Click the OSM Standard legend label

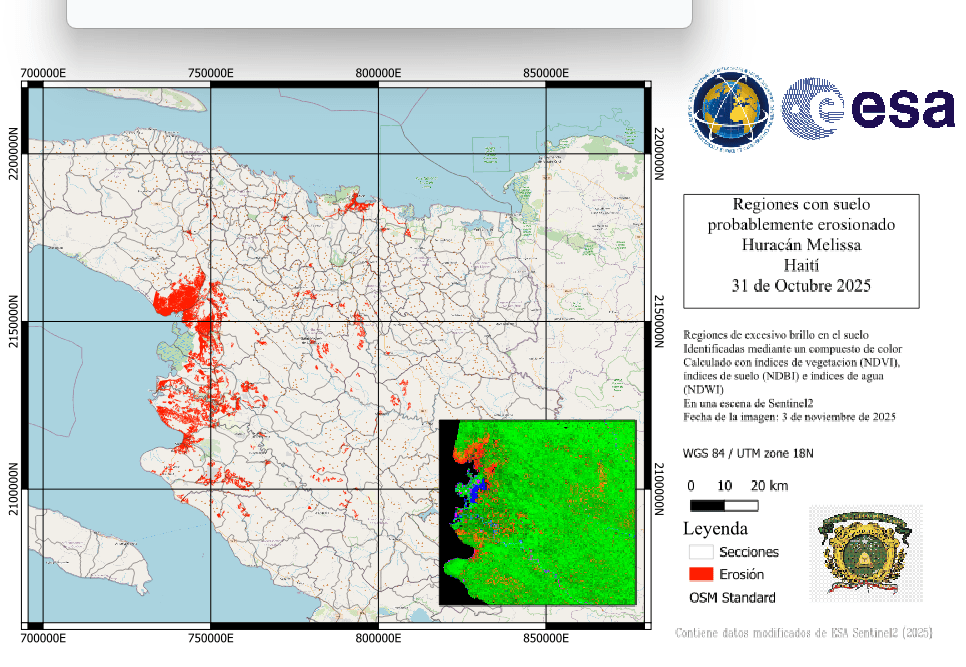point(731,598)
